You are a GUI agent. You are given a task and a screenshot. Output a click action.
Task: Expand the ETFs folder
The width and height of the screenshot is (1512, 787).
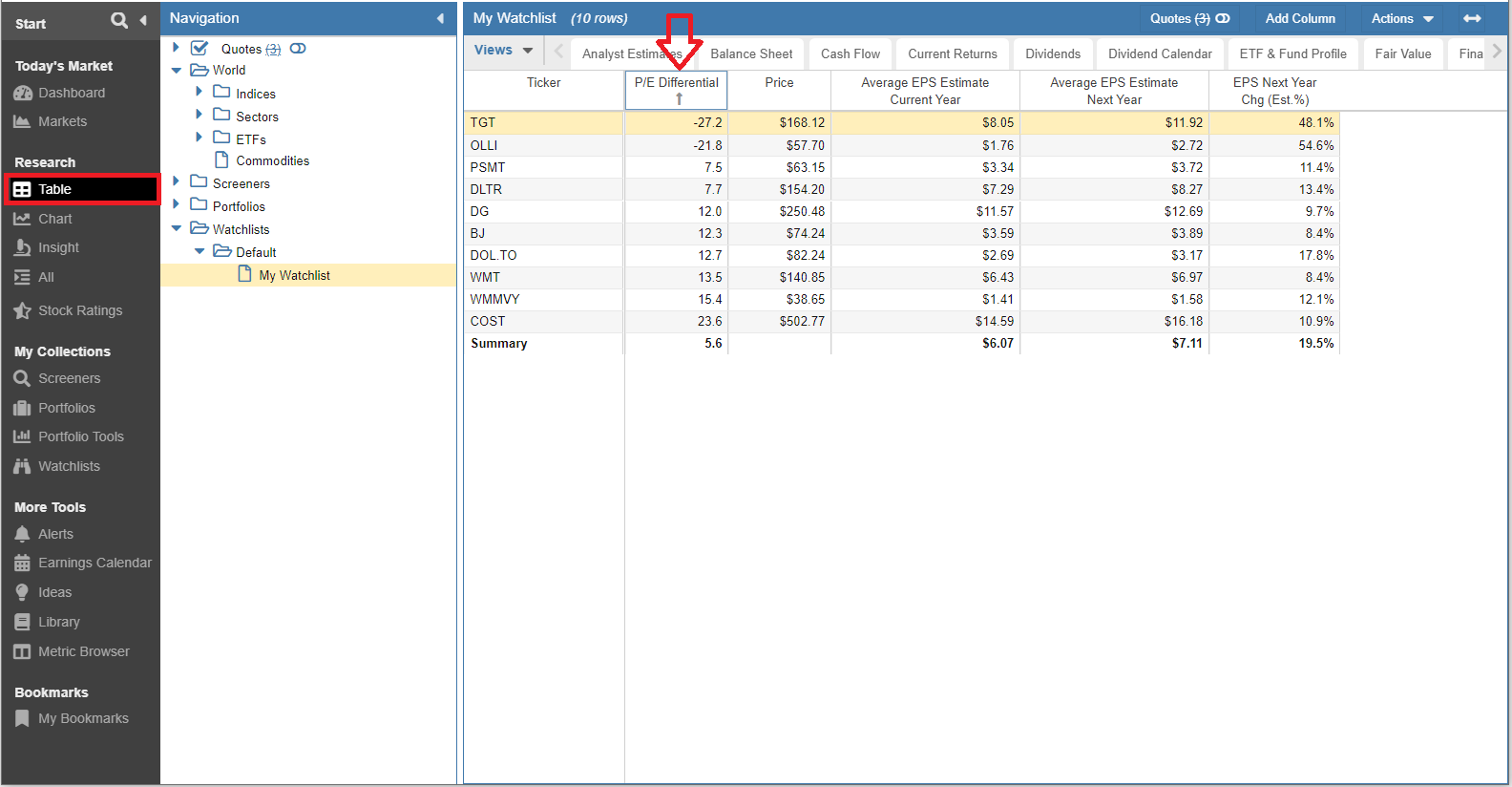(199, 137)
